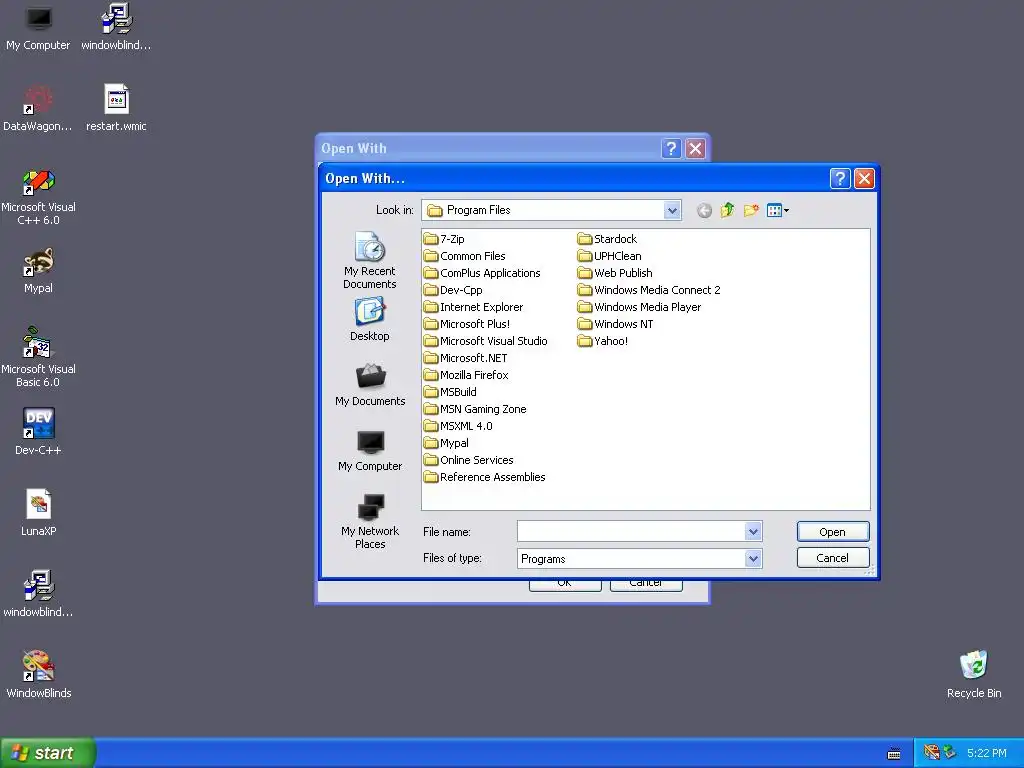The width and height of the screenshot is (1024, 768).
Task: Select the MSBuild folder
Action: pos(451,392)
